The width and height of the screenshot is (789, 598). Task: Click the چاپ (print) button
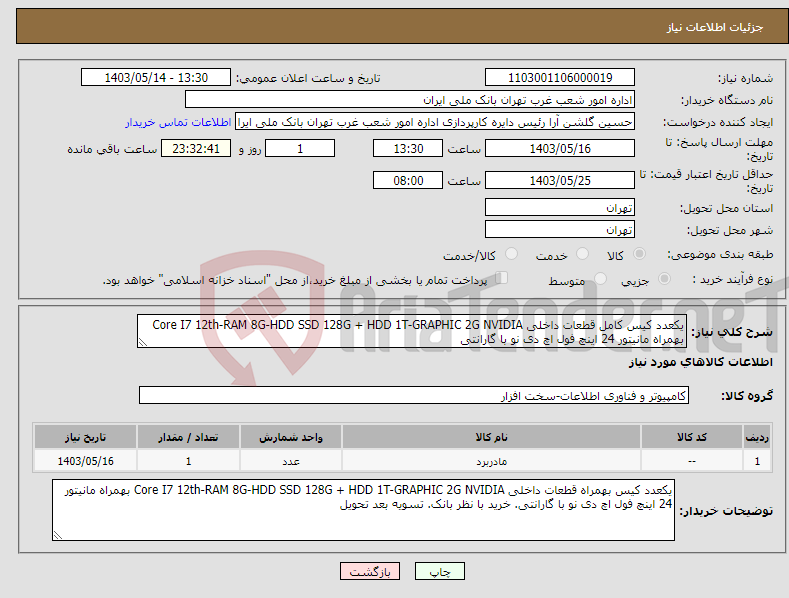(439, 571)
